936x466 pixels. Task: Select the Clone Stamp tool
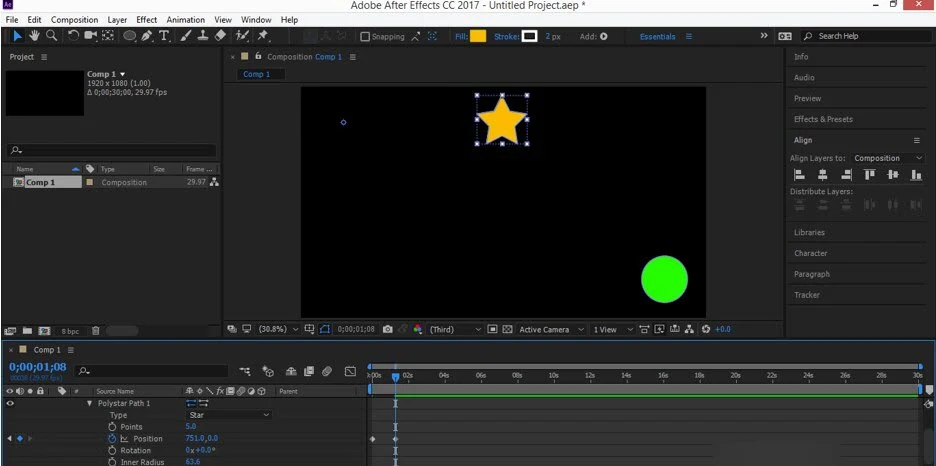tap(203, 36)
